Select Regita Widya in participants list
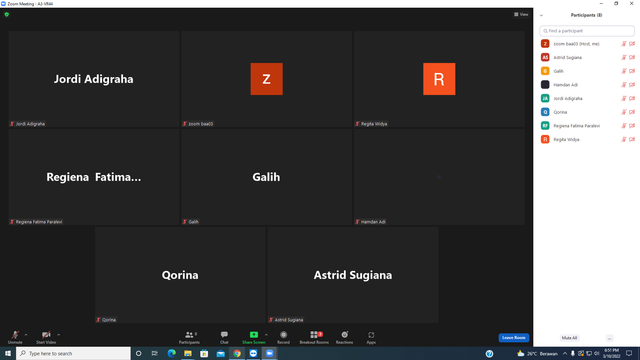This screenshot has width=640, height=360. tap(587, 139)
